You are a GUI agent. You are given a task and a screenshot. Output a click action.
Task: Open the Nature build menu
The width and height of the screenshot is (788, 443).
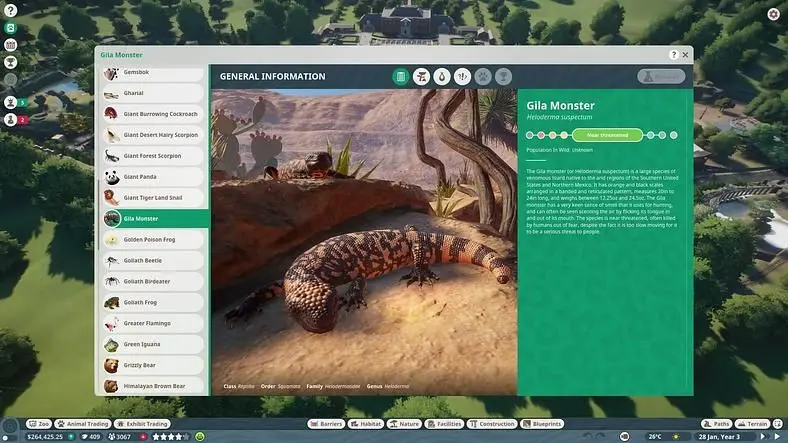coord(404,424)
